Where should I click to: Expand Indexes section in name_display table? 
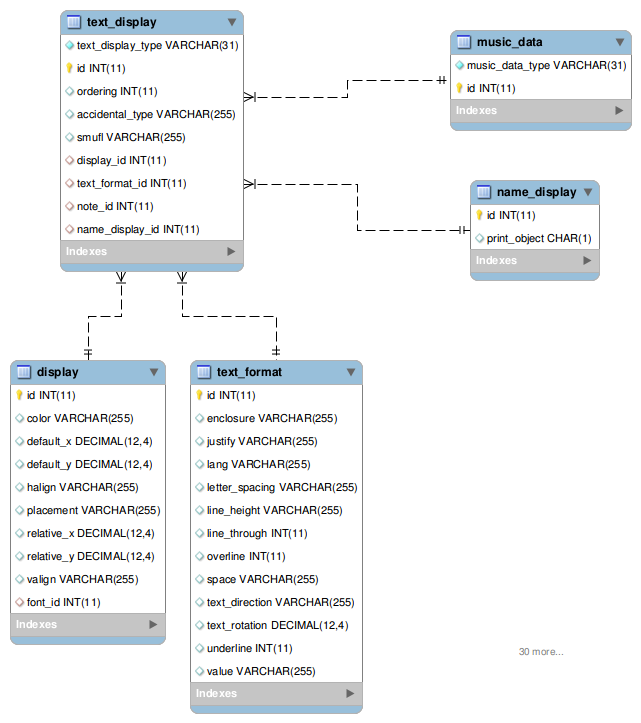pos(588,261)
